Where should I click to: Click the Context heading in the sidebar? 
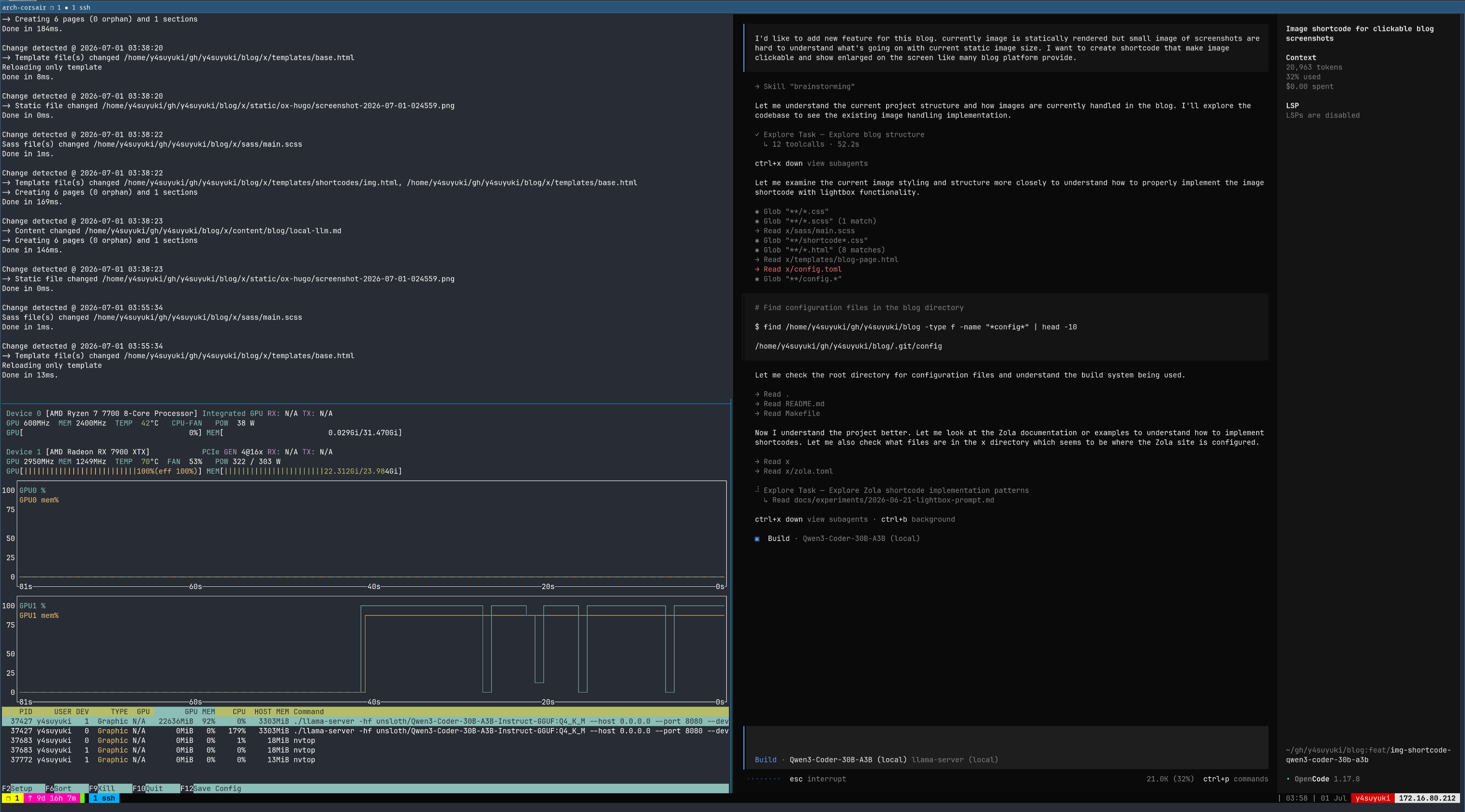(1301, 57)
